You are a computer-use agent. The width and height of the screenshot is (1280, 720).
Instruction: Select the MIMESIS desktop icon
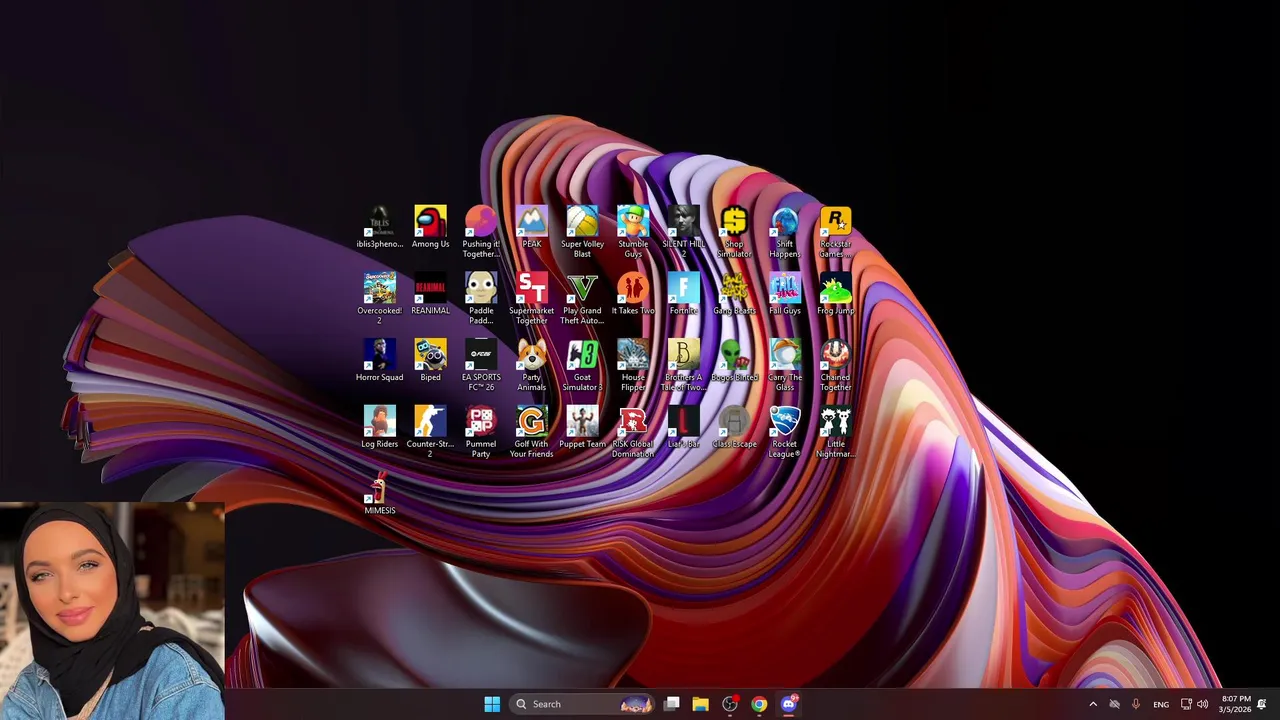(379, 493)
